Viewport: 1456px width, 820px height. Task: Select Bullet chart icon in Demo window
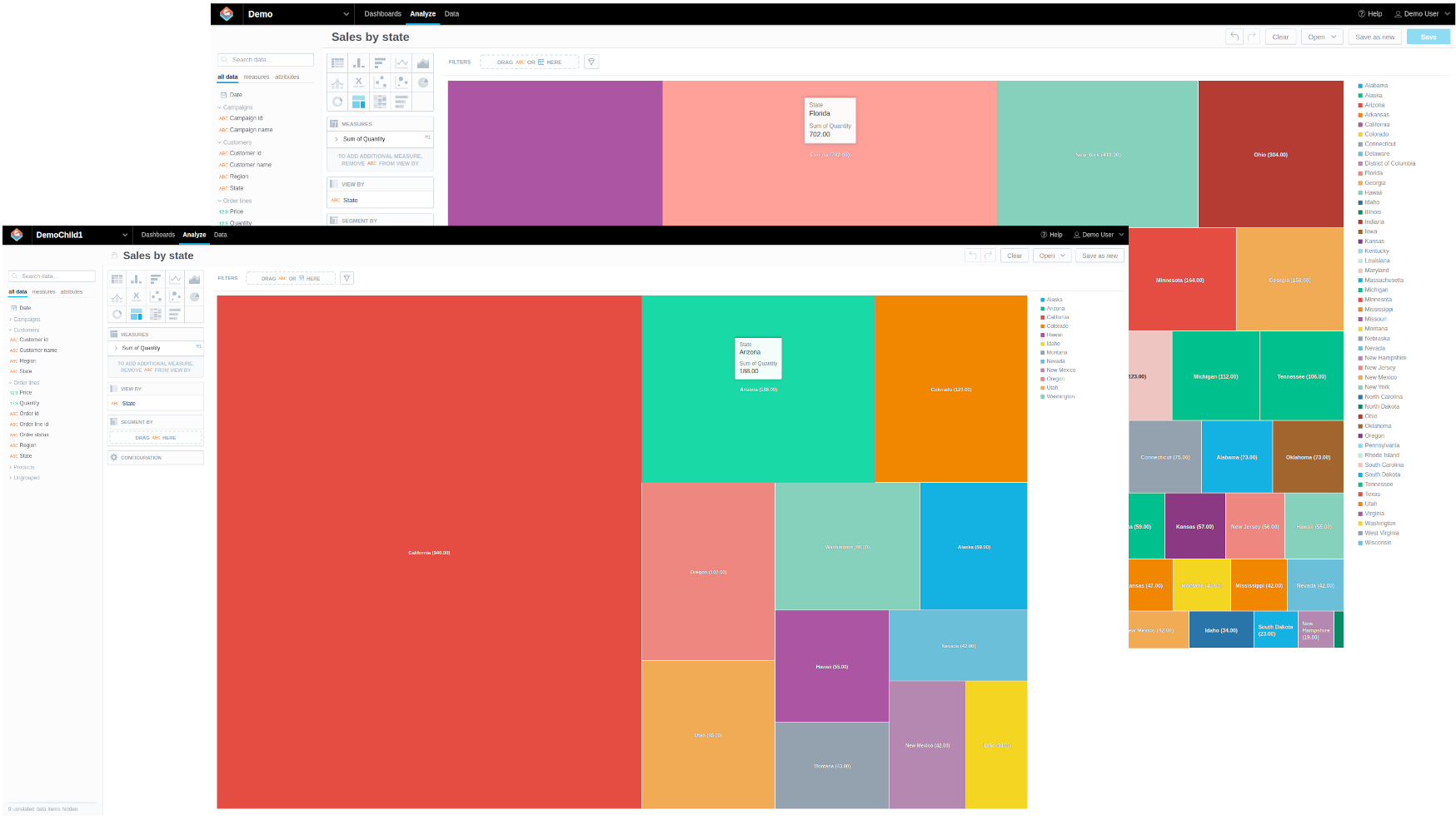click(401, 102)
